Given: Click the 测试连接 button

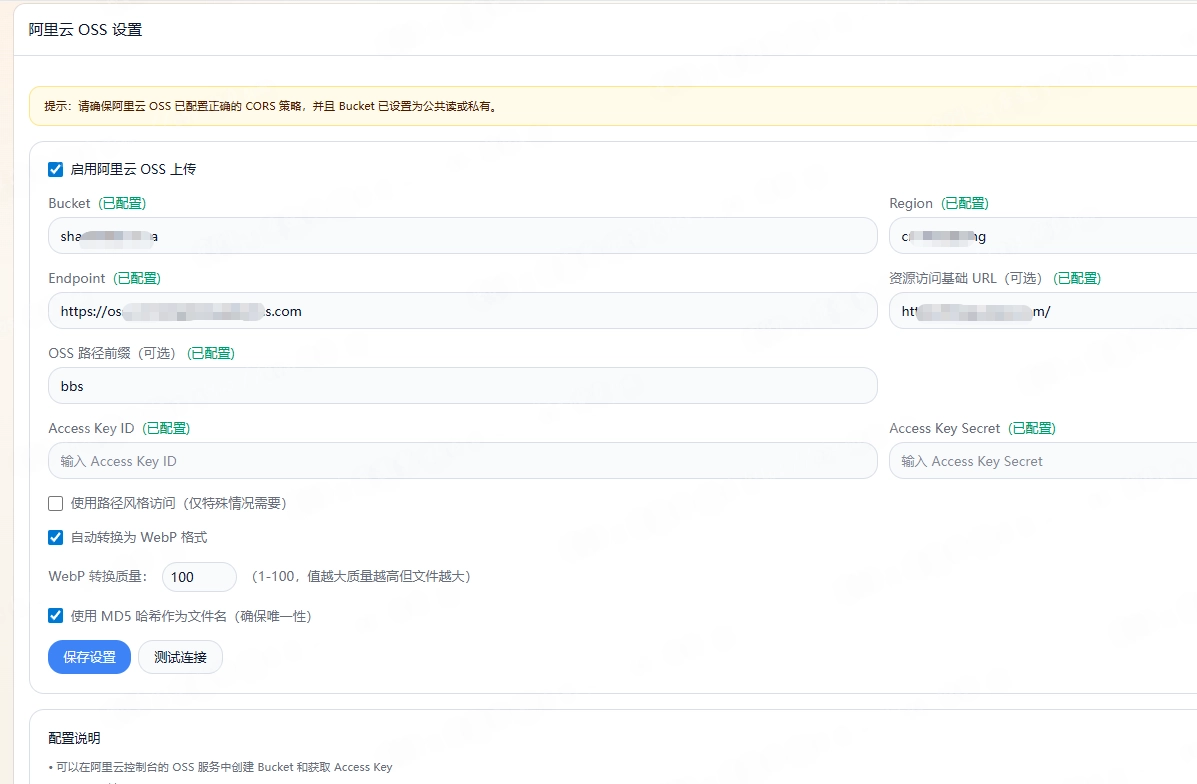Looking at the screenshot, I should click(x=180, y=657).
